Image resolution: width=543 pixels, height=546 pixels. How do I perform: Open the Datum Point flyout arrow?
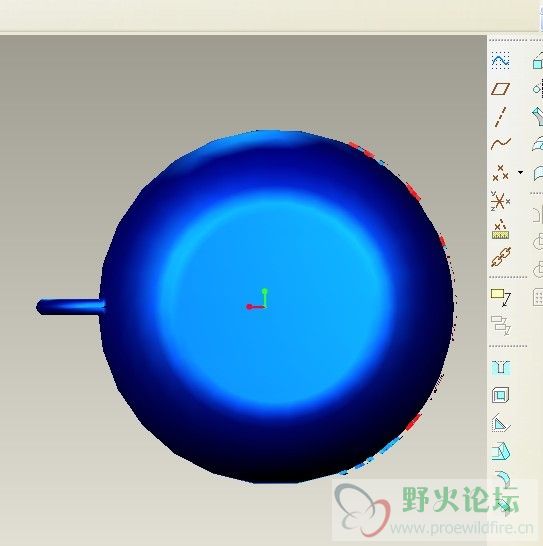[x=520, y=172]
